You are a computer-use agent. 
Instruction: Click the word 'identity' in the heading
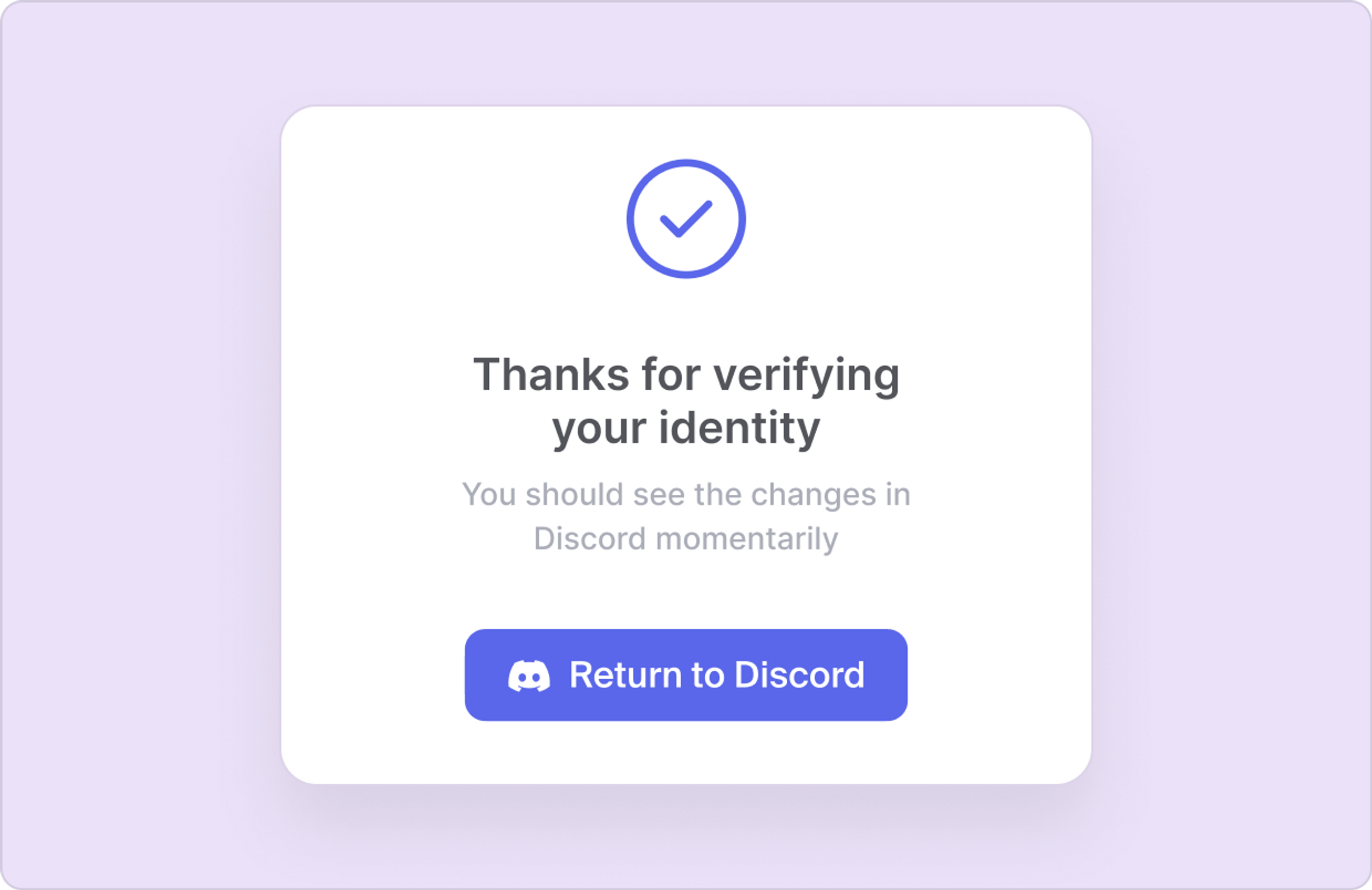tap(740, 428)
